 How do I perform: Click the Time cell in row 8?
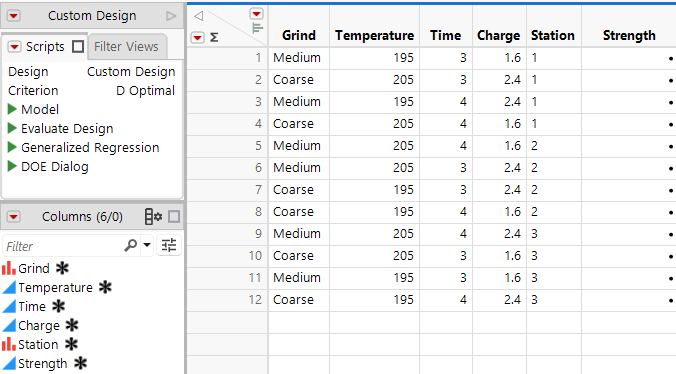tap(446, 212)
